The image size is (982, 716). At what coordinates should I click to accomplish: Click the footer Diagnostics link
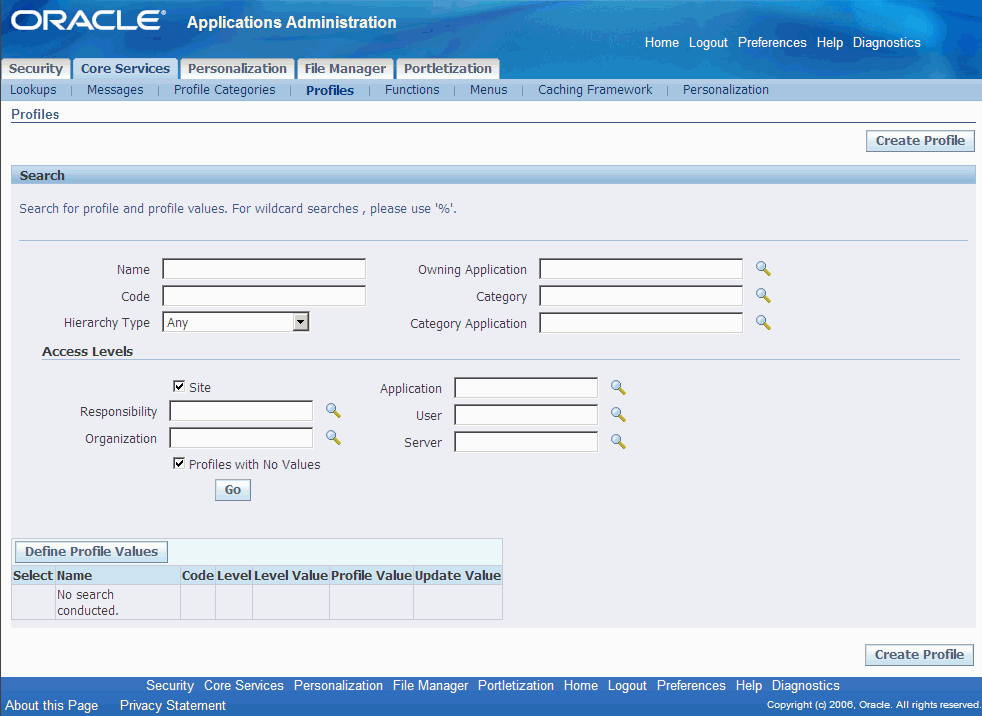tap(805, 685)
